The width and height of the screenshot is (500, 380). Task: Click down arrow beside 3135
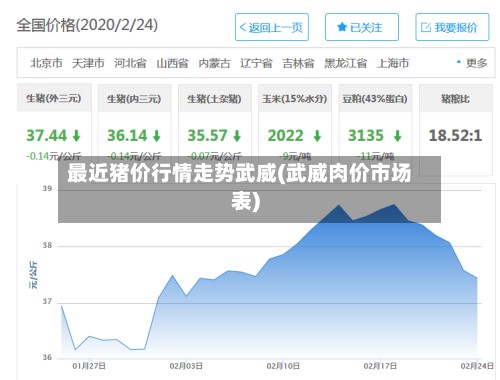point(398,136)
